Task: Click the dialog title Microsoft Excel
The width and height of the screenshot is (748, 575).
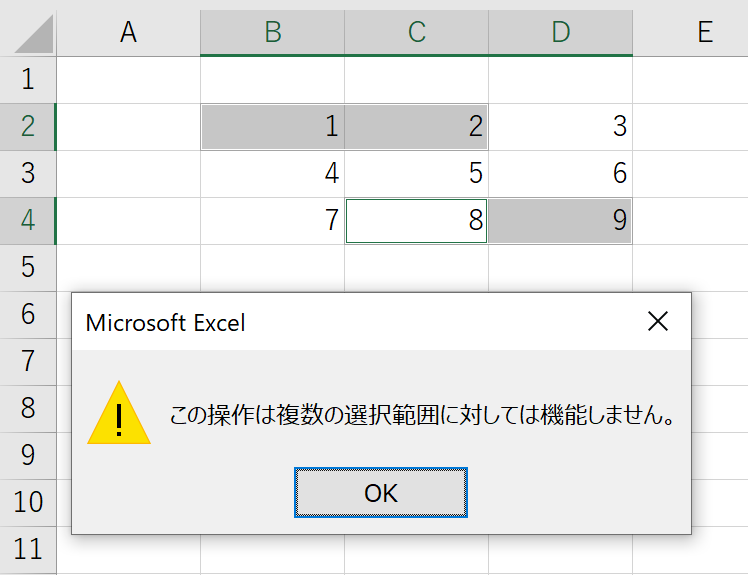Action: (x=165, y=323)
